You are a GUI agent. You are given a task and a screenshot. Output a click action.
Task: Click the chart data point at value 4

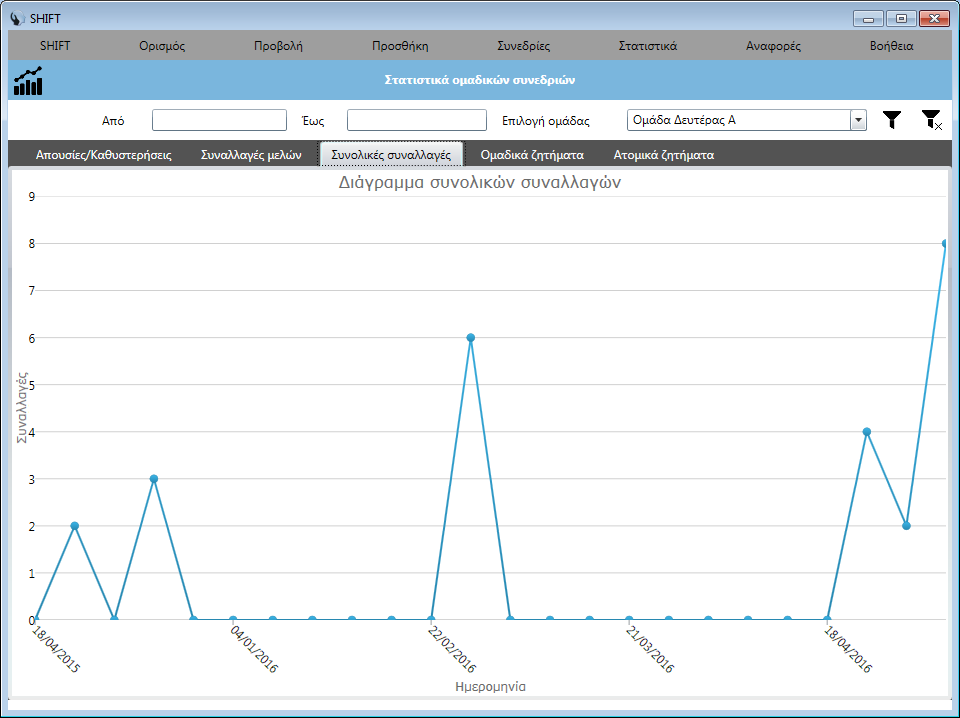[x=866, y=432]
